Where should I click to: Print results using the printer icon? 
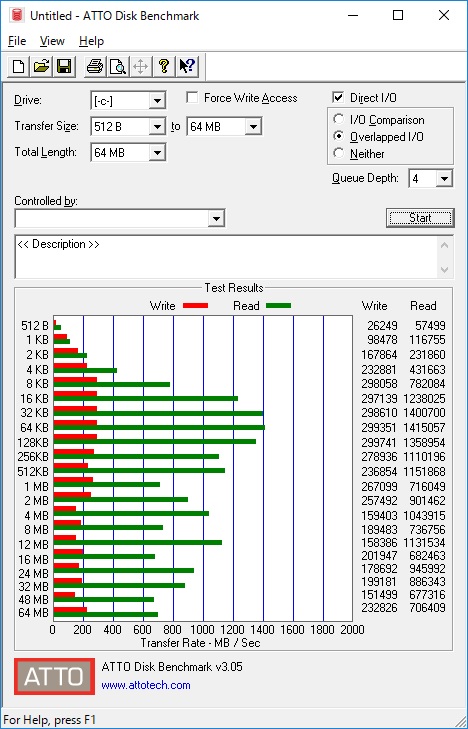[95, 66]
